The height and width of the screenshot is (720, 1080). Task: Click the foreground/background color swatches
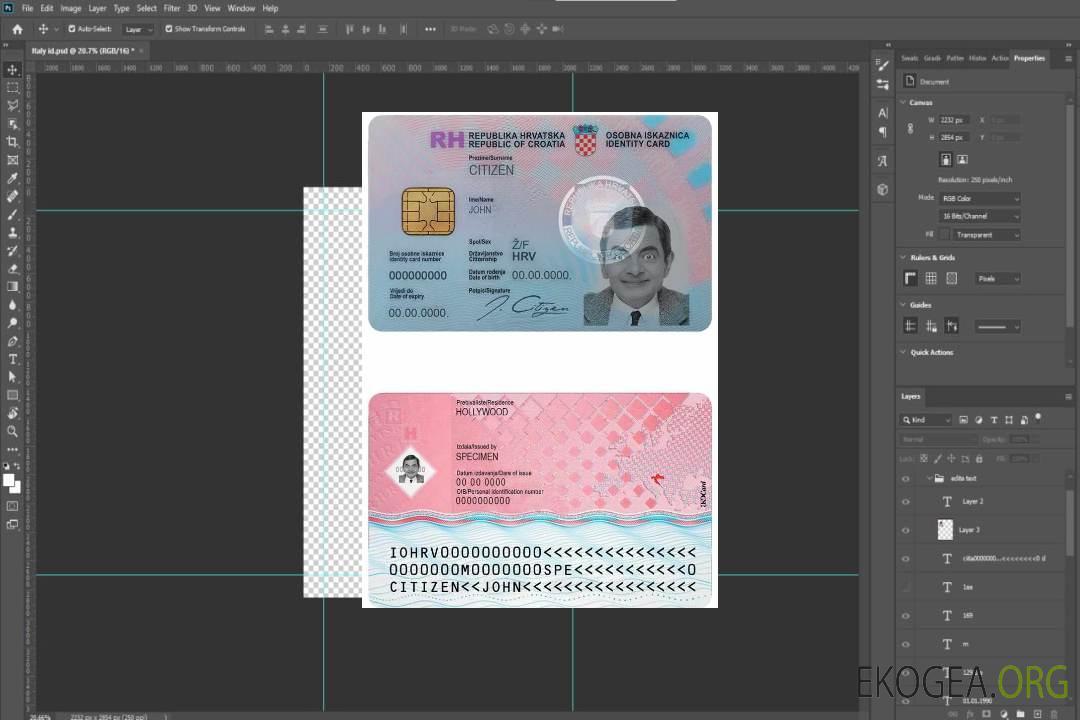12,483
